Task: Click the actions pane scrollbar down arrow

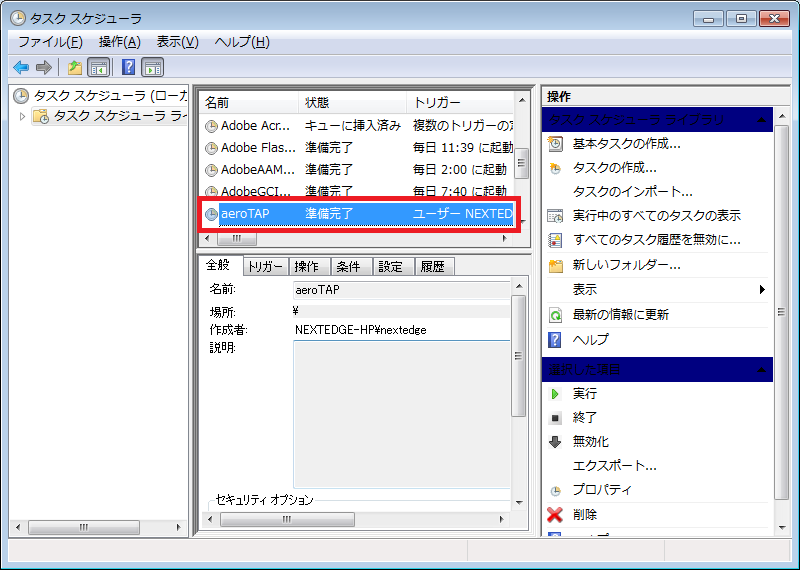Action: 782,528
